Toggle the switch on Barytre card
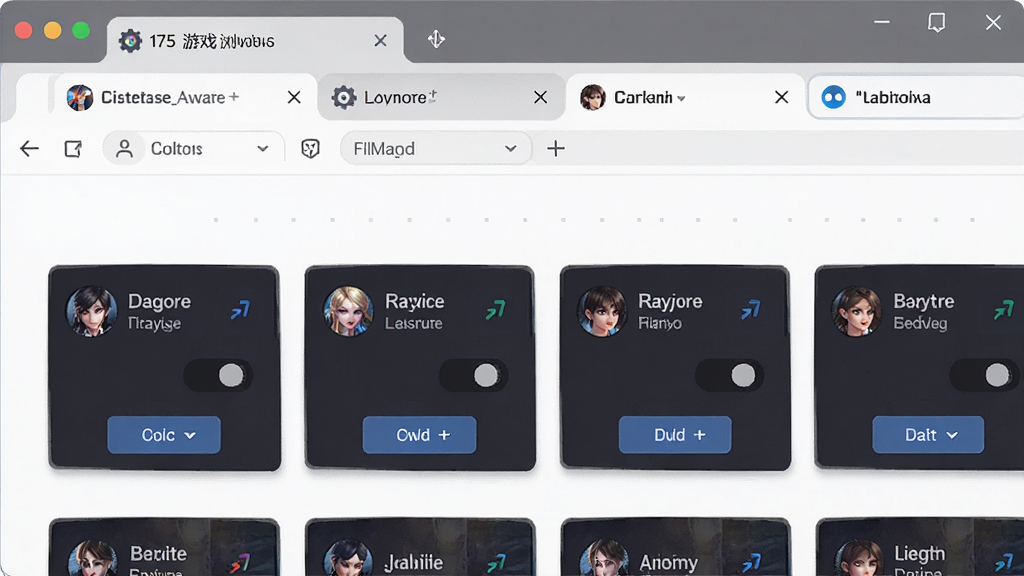Screen dimensions: 1024x576 984,376
